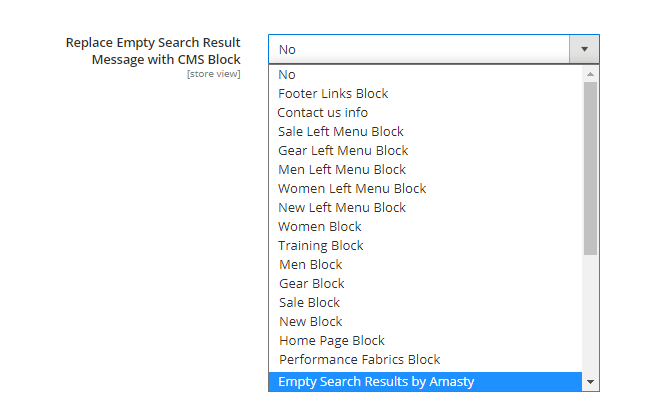Image resolution: width=665 pixels, height=419 pixels.
Task: Choose Gear Left Menu Block
Action: tap(343, 150)
